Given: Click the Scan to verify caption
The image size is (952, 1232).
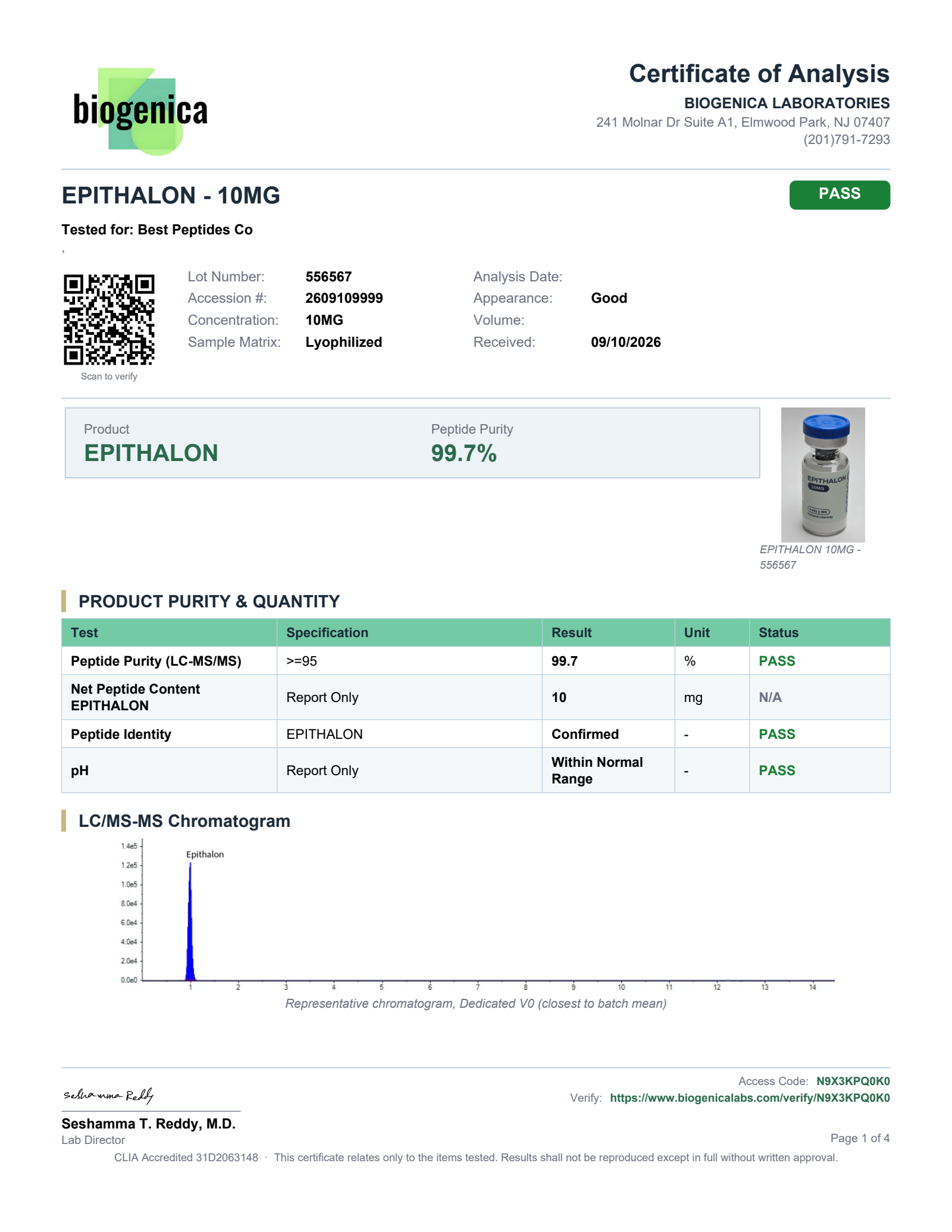Looking at the screenshot, I should click(109, 377).
